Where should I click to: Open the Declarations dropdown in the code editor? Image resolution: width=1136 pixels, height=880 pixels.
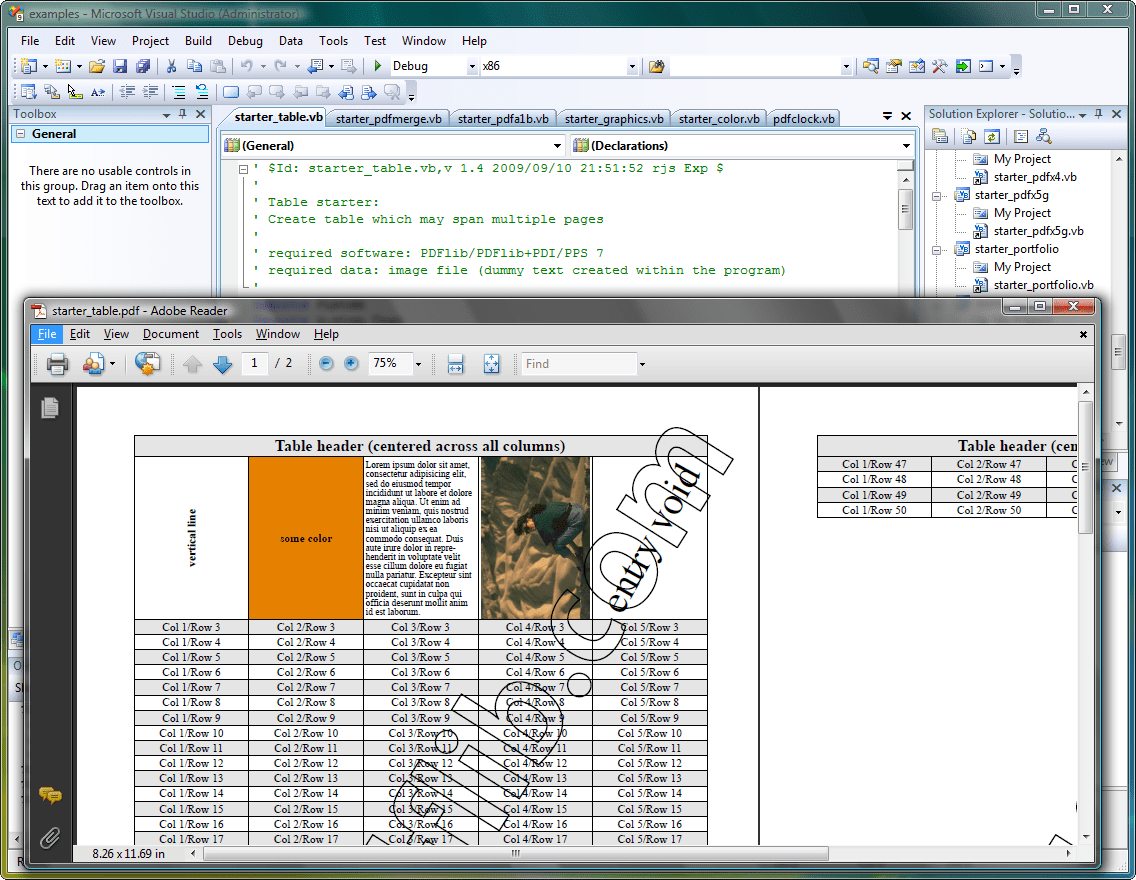[x=905, y=145]
